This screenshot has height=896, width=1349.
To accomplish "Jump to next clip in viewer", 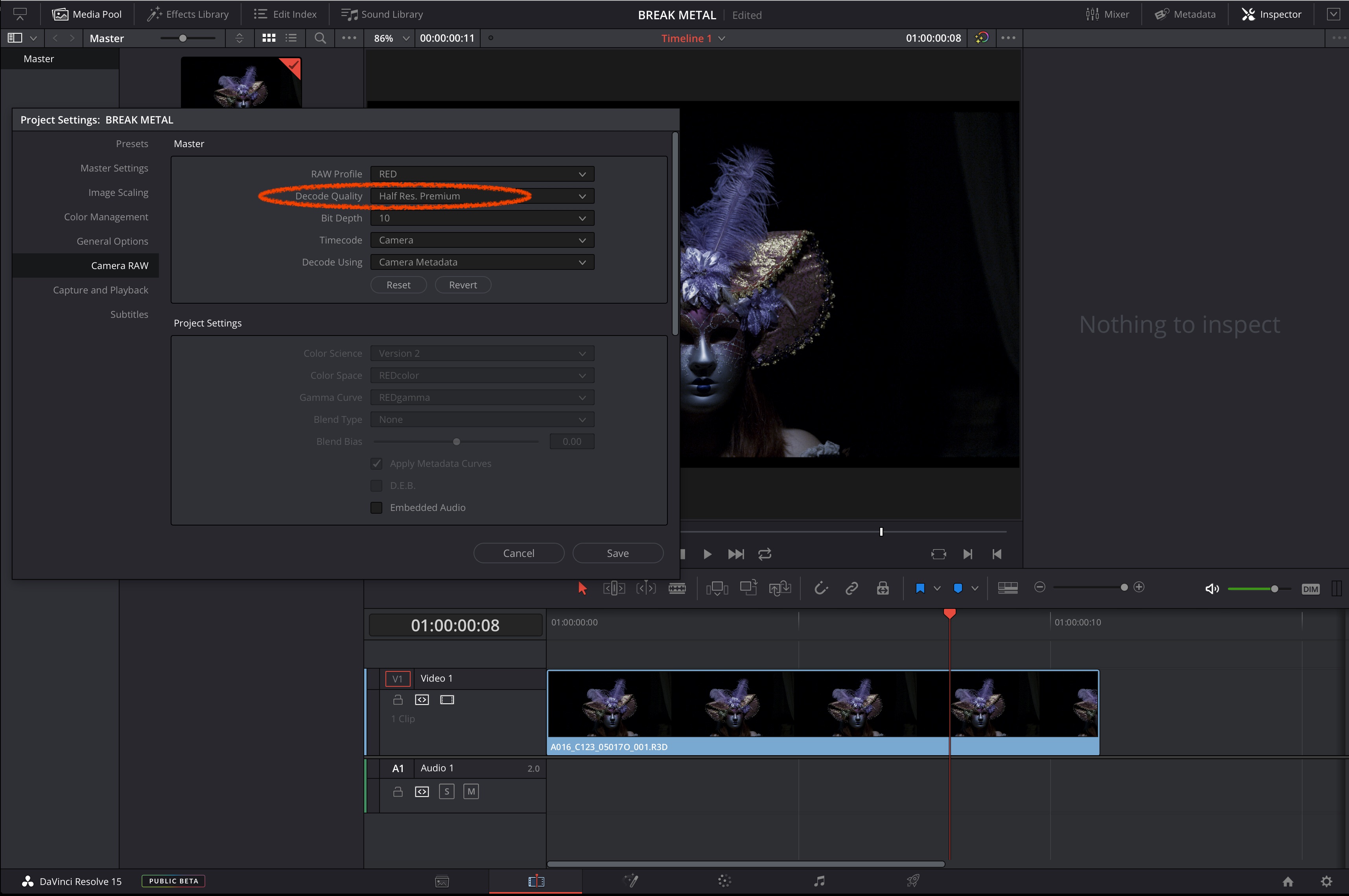I will [736, 554].
